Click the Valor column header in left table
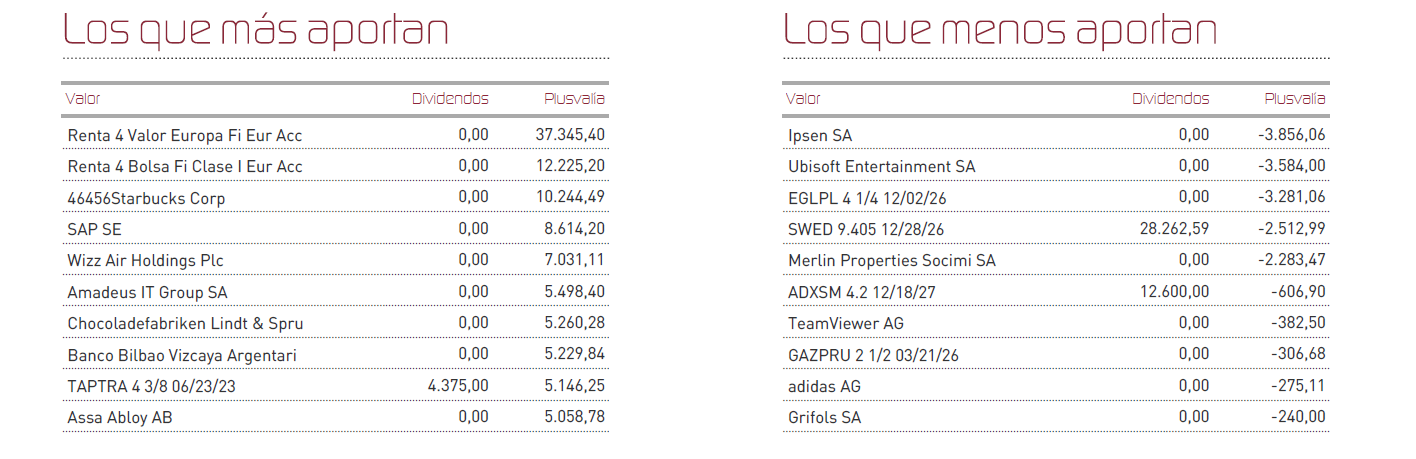Screen dimensions: 1416x459 pyautogui.click(x=83, y=99)
